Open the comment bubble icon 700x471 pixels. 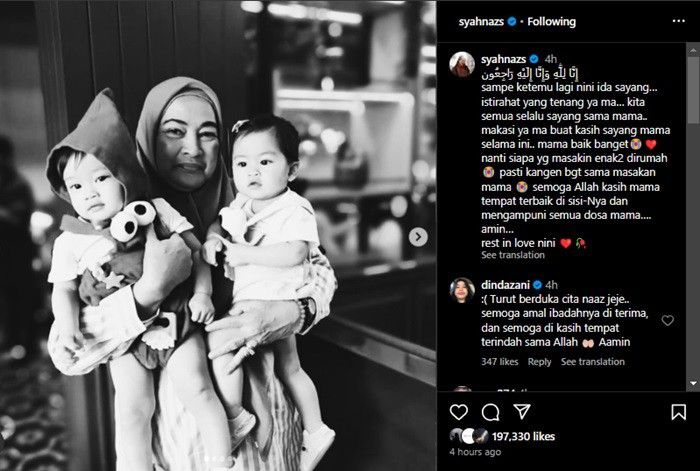point(490,412)
